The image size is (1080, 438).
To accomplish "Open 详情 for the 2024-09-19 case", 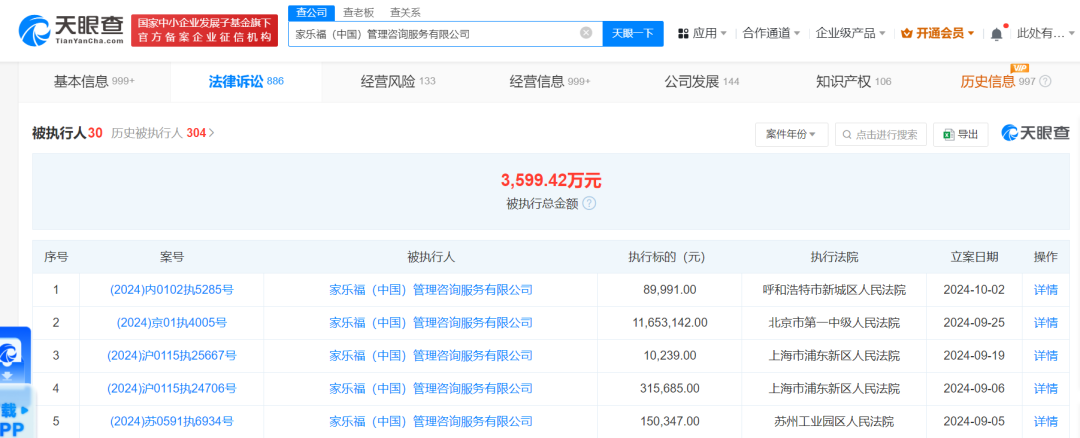I will point(1046,355).
